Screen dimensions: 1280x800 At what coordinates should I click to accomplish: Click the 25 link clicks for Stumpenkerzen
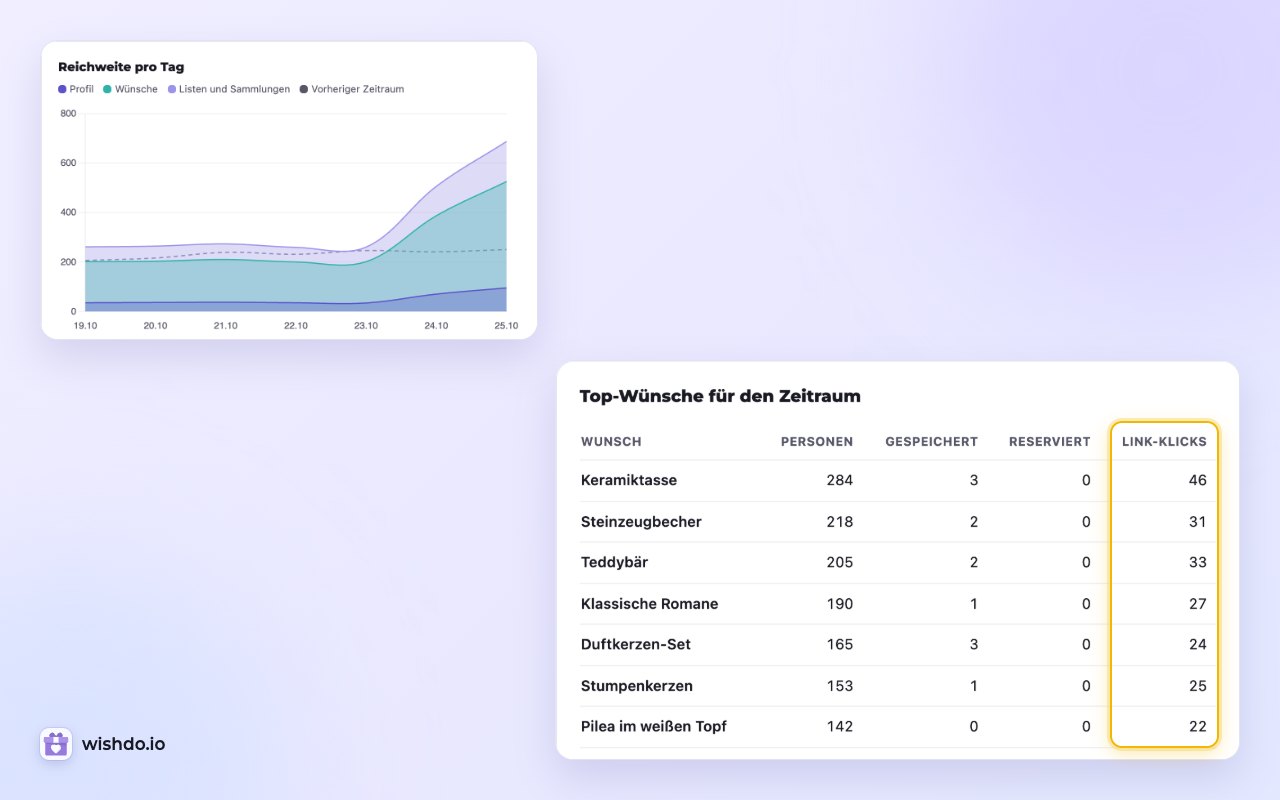coord(1198,686)
